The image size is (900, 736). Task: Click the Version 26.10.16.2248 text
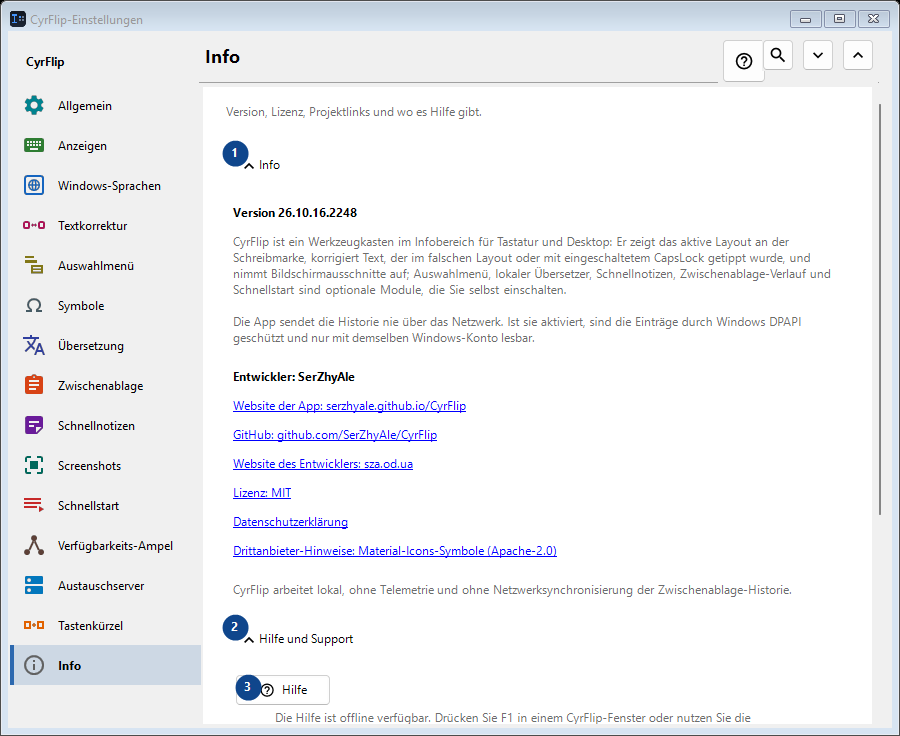(295, 213)
